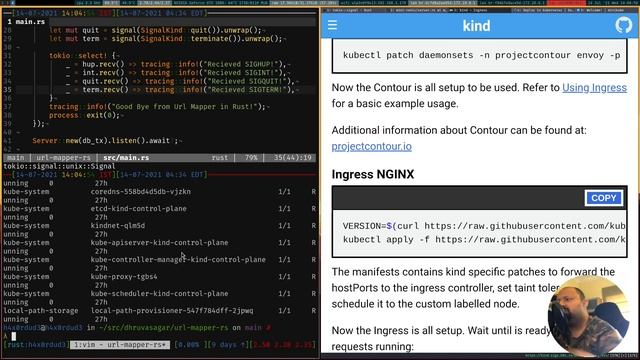Click the rust filetype in vim status line
Image resolution: width=640 pixels, height=360 pixels.
[220, 158]
